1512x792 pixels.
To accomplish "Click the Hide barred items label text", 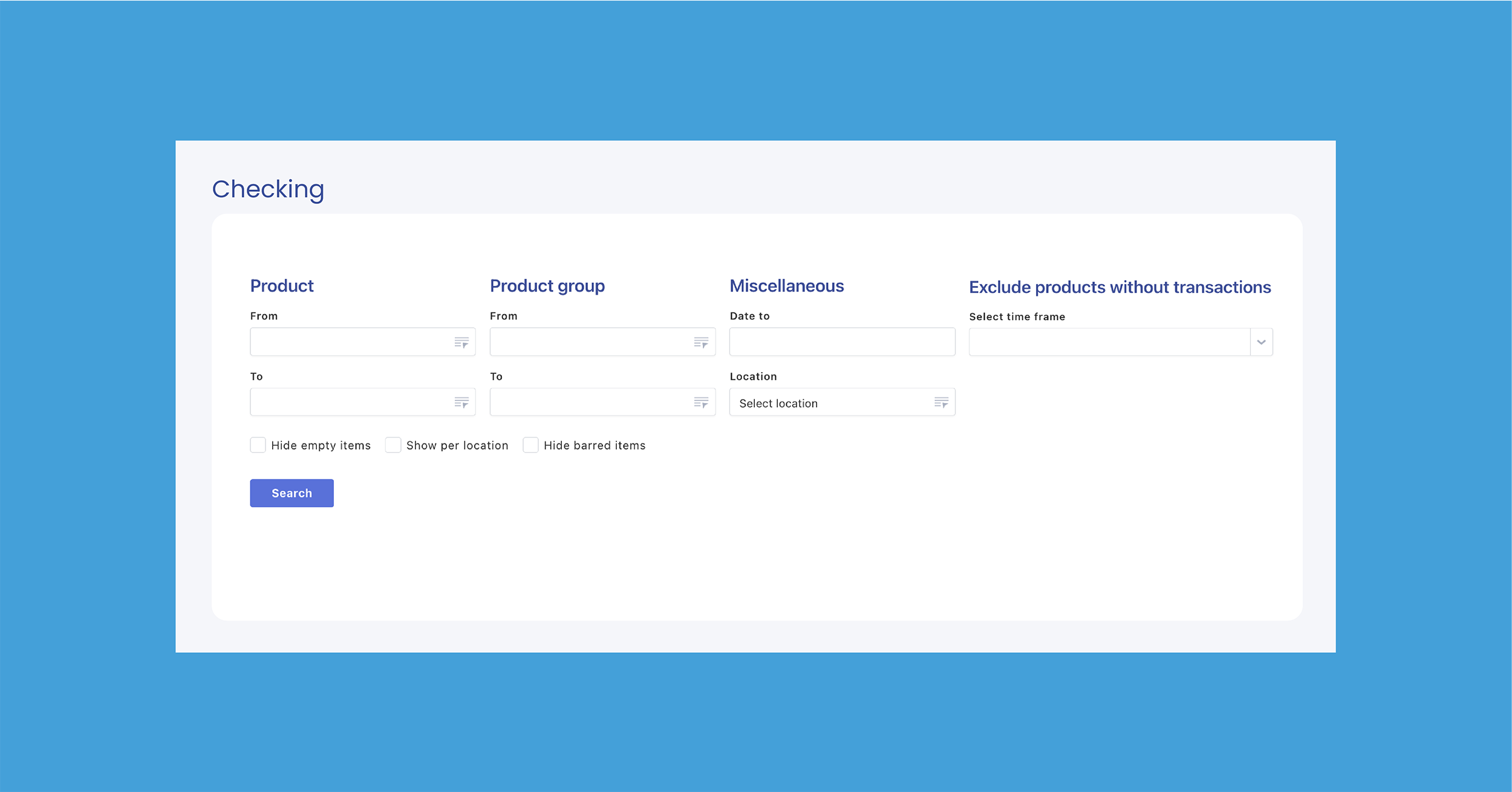I will tap(595, 446).
